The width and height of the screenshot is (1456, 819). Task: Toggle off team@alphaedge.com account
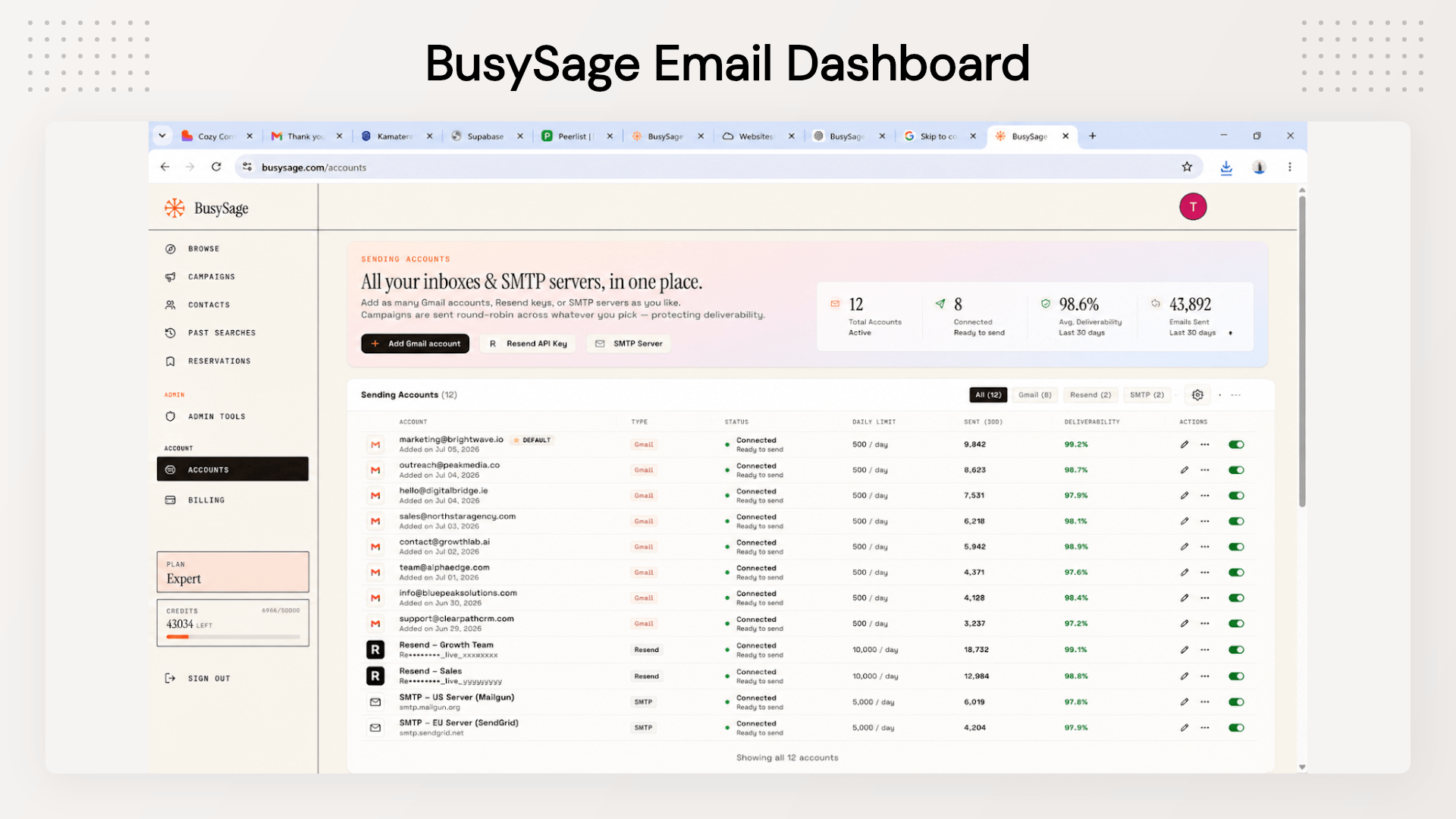[x=1236, y=573]
